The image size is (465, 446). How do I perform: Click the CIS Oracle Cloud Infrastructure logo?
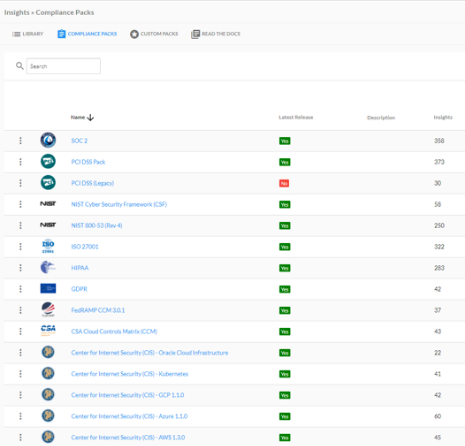pyautogui.click(x=48, y=352)
